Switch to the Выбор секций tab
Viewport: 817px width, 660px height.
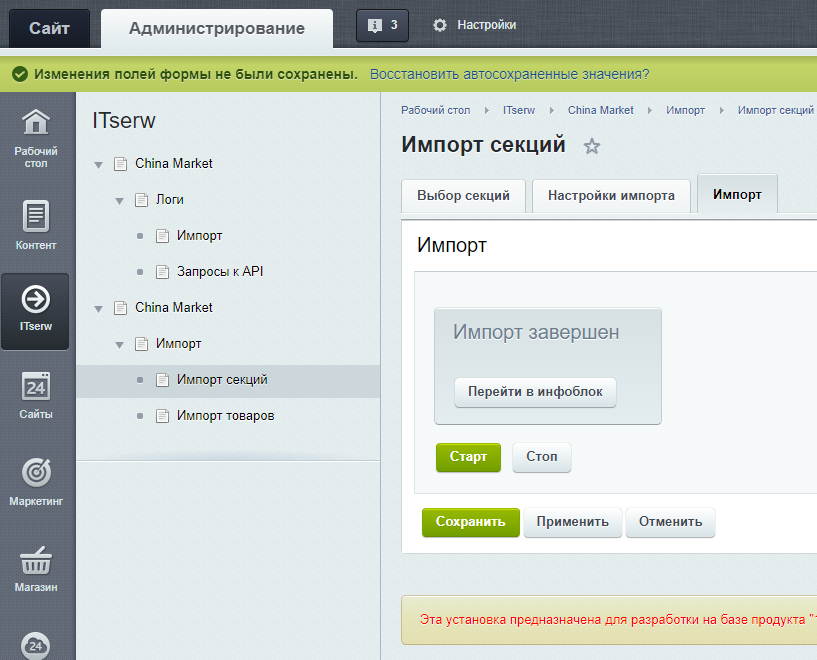(463, 195)
